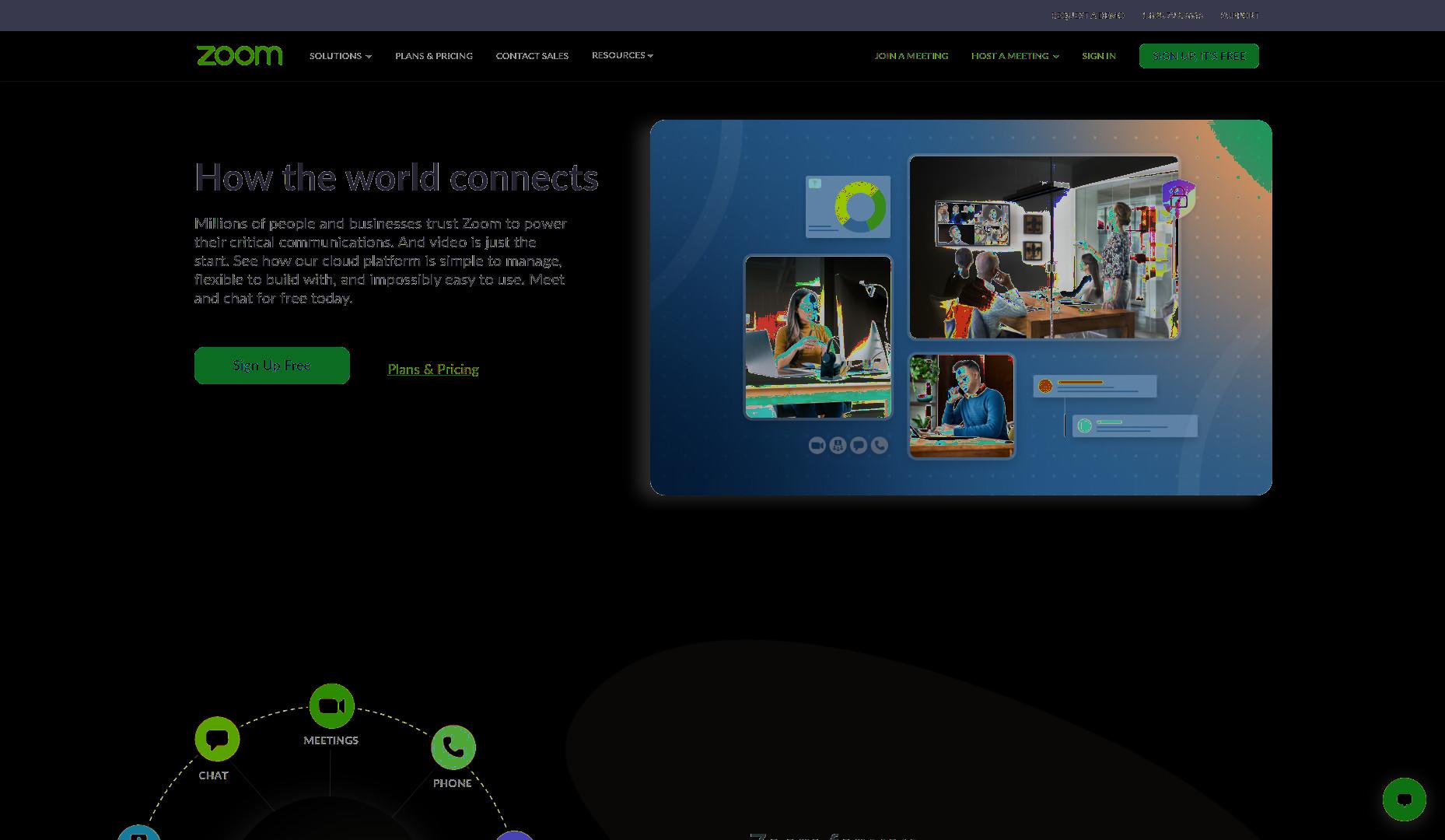
Task: Click the Support link in top bar
Action: click(x=1240, y=16)
